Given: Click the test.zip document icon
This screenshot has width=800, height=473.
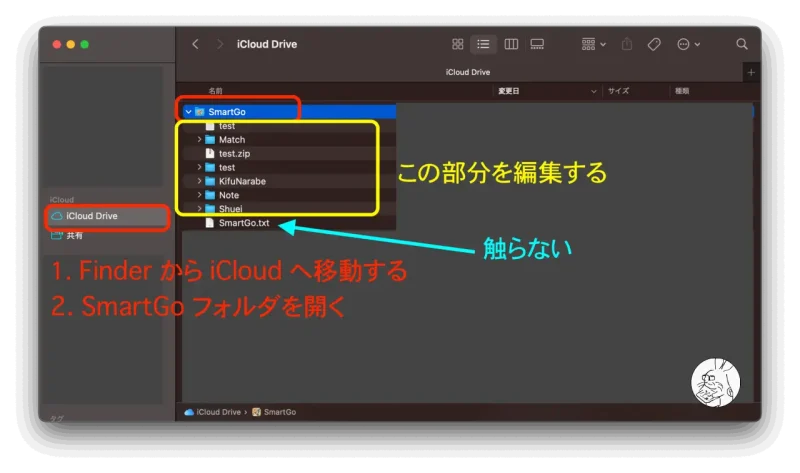Looking at the screenshot, I should [x=210, y=153].
